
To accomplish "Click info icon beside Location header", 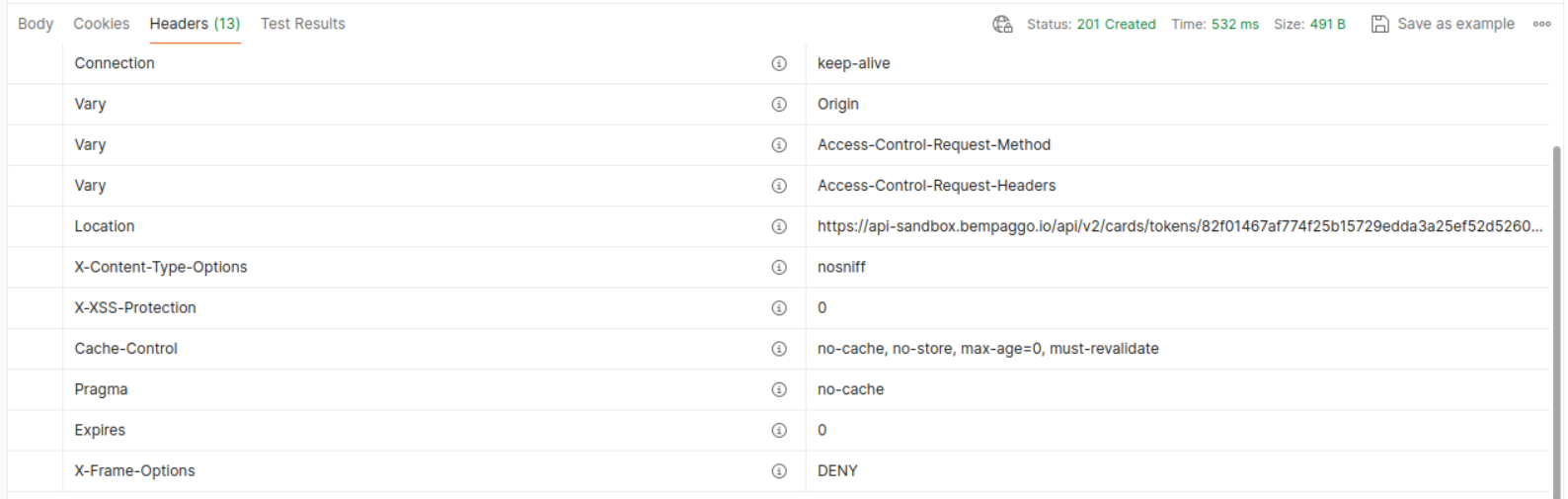I will [x=779, y=226].
